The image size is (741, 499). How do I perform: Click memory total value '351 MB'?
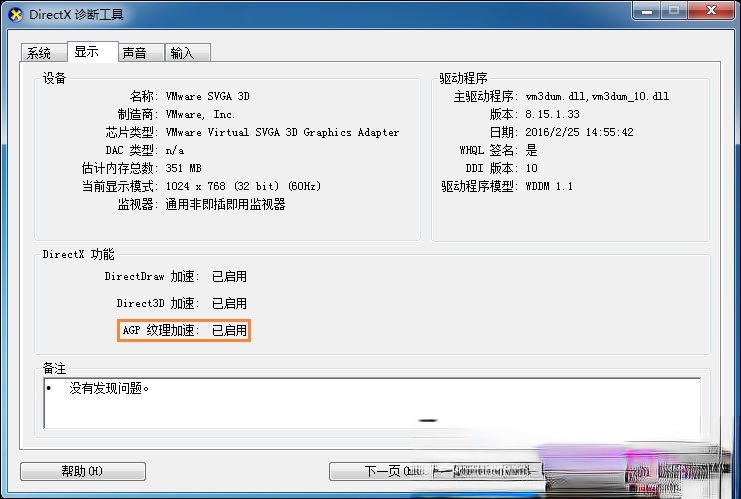[183, 168]
